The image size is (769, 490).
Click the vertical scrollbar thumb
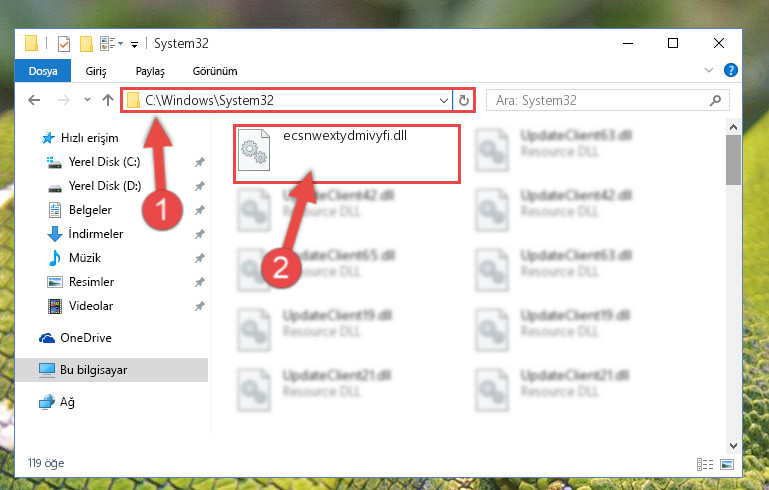[733, 160]
